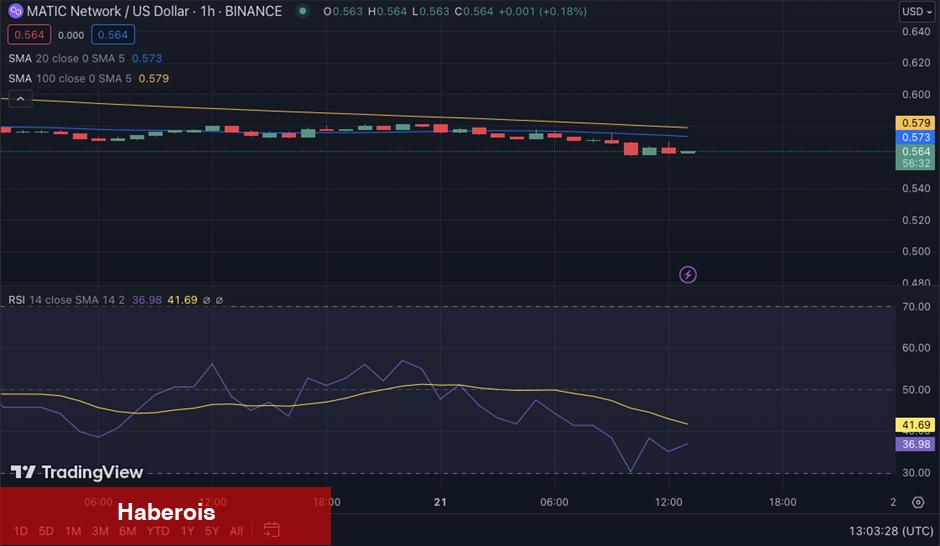Open chart settings gear icon
The width and height of the screenshot is (940, 546).
(x=918, y=502)
